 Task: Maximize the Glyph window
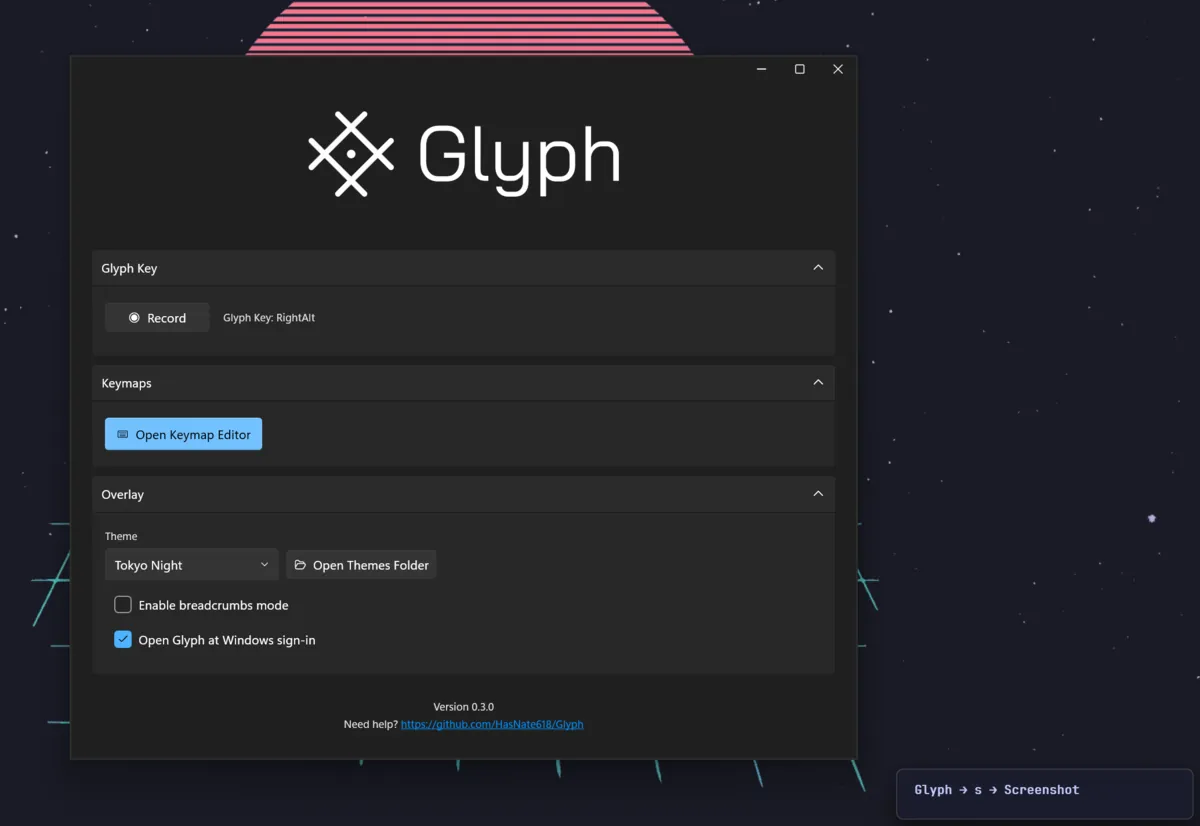tap(800, 69)
